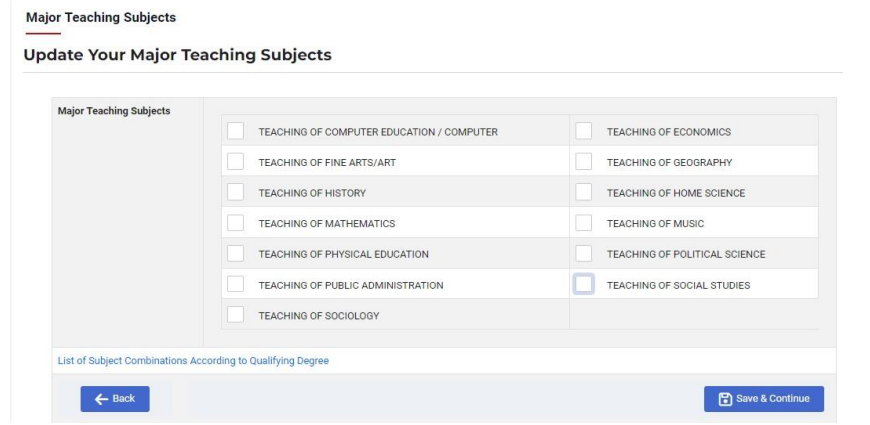The height and width of the screenshot is (425, 870).
Task: Enable the Teaching of Social Studies checkbox
Action: point(584,284)
